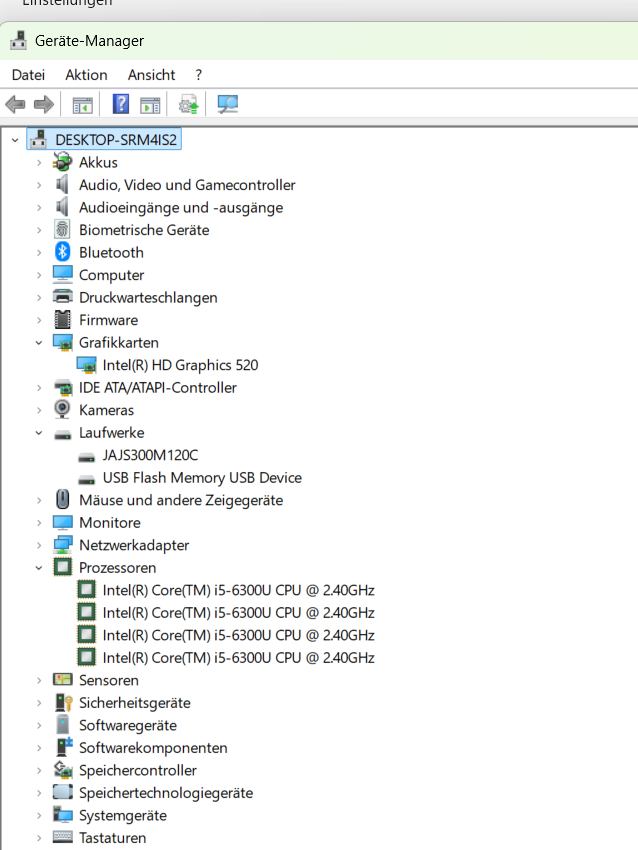Viewport: 638px width, 850px height.
Task: Expand the Akkus category
Action: coord(39,162)
